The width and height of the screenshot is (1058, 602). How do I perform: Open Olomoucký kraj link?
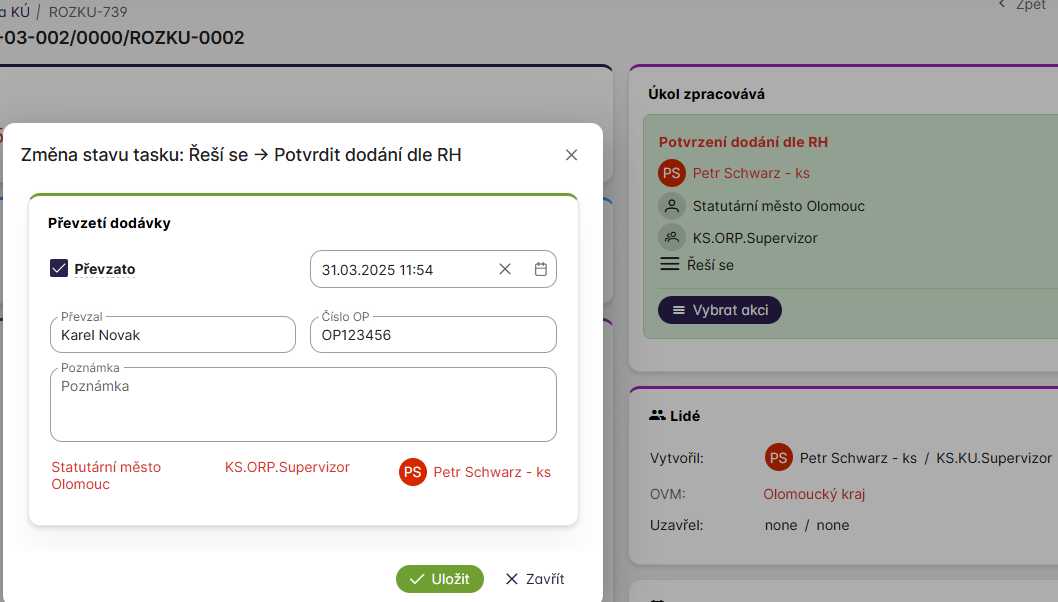click(814, 494)
